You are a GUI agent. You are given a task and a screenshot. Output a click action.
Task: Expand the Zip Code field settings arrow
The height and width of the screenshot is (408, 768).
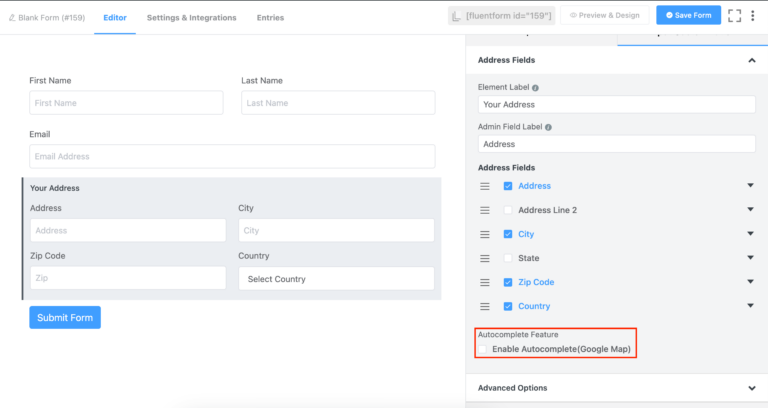[x=750, y=282]
